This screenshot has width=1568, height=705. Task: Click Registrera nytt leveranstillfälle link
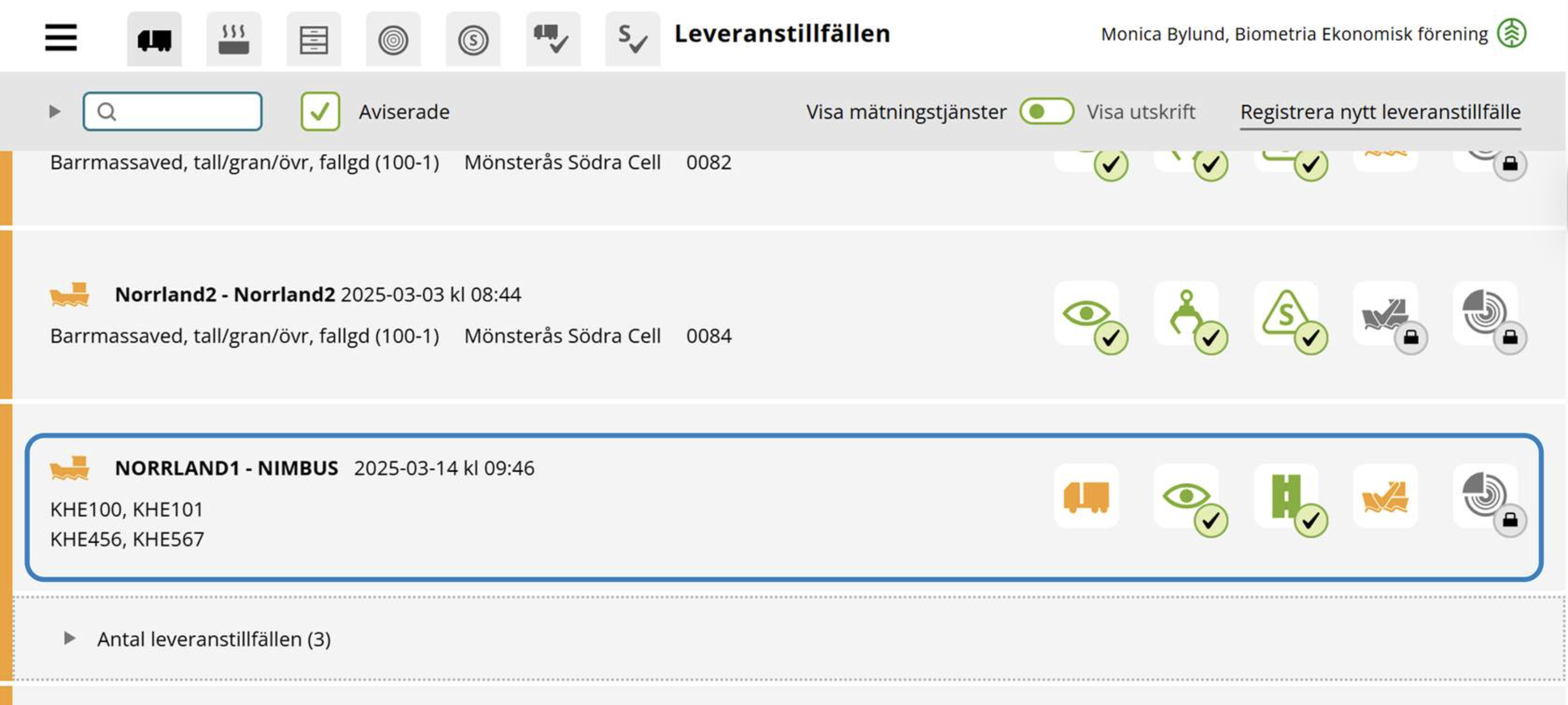click(1380, 112)
